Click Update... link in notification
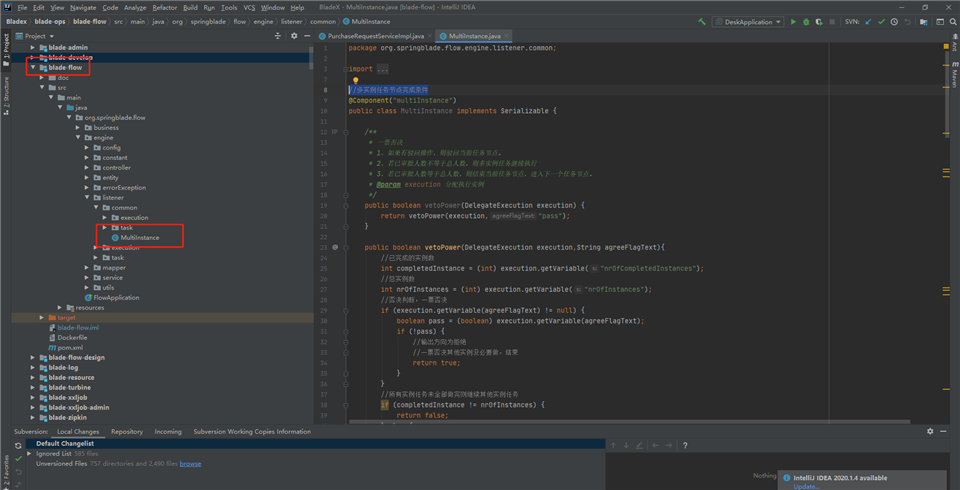 click(806, 486)
